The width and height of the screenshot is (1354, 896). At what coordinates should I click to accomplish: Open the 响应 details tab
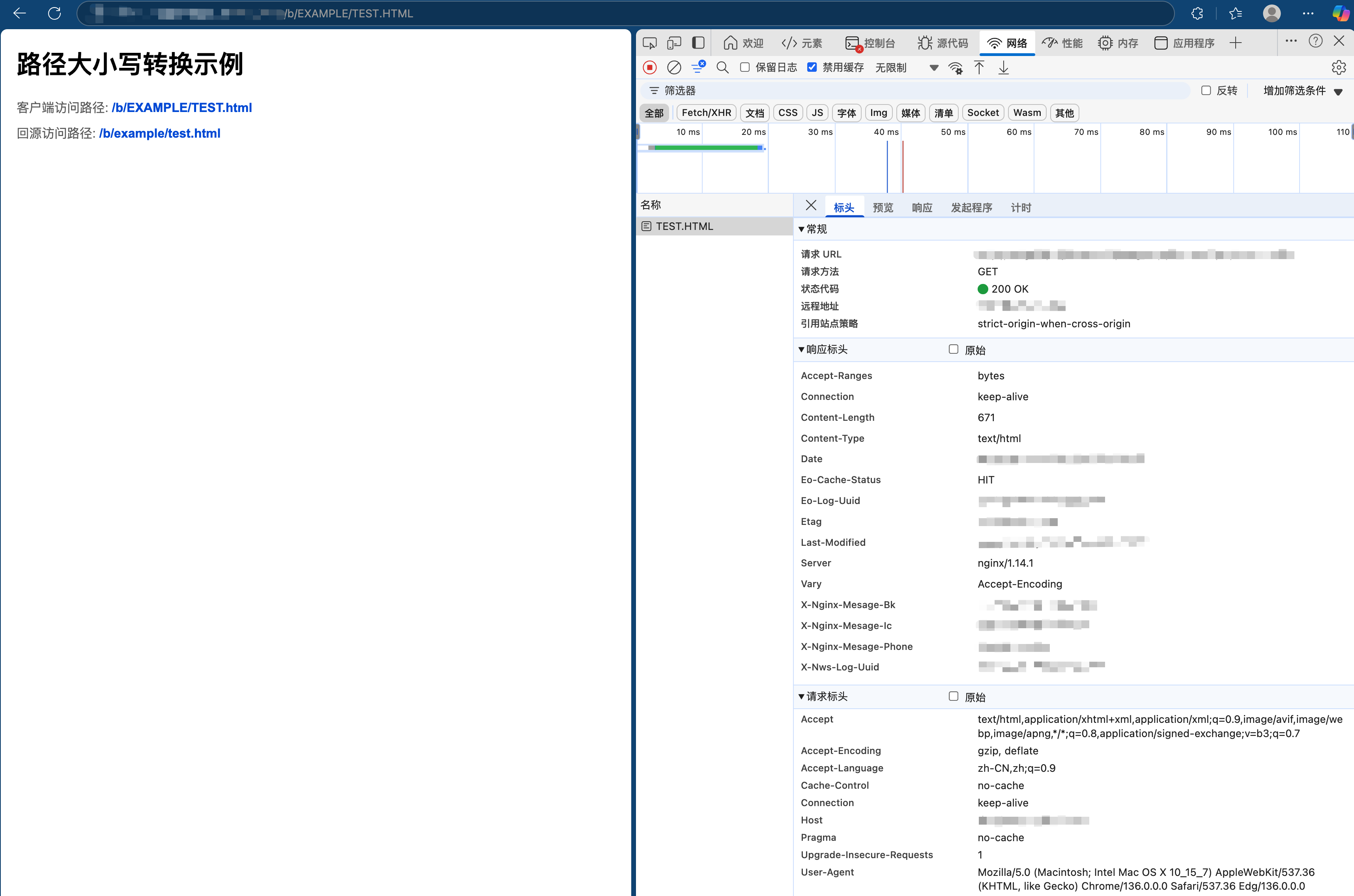(921, 207)
